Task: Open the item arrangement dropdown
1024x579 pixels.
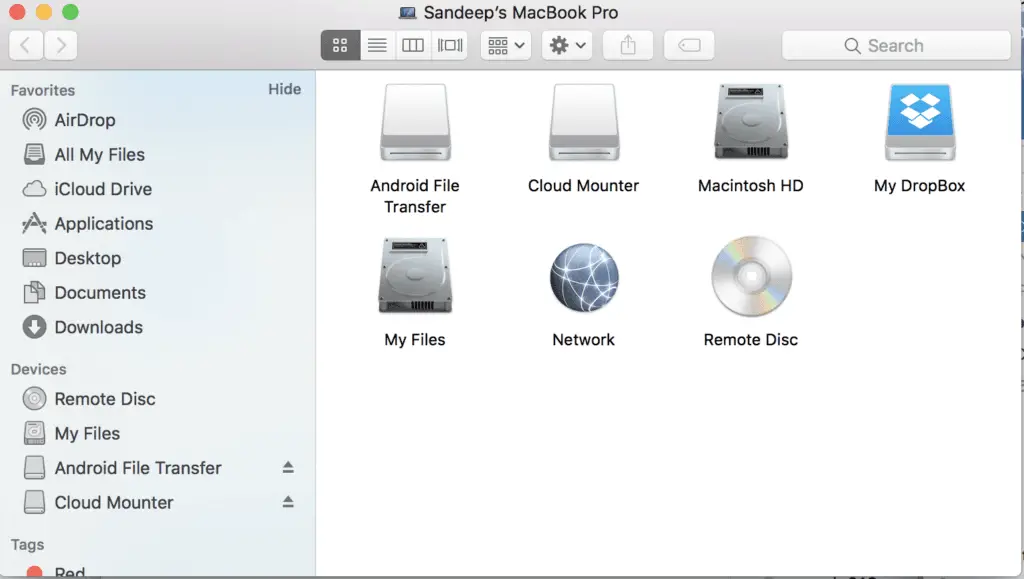Action: coord(506,45)
